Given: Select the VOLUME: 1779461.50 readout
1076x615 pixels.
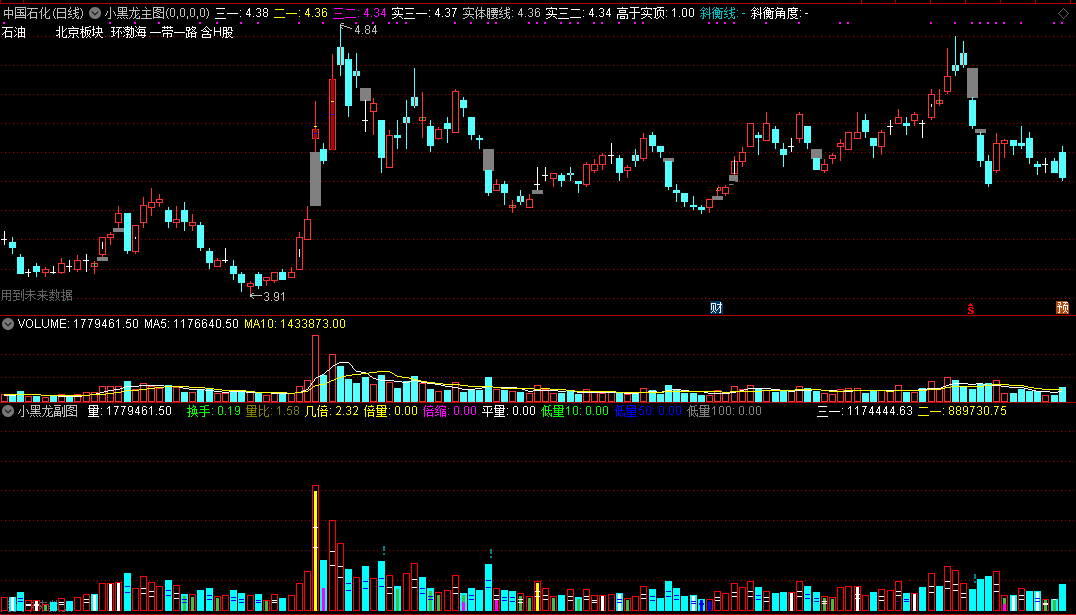Looking at the screenshot, I should click(x=78, y=324).
